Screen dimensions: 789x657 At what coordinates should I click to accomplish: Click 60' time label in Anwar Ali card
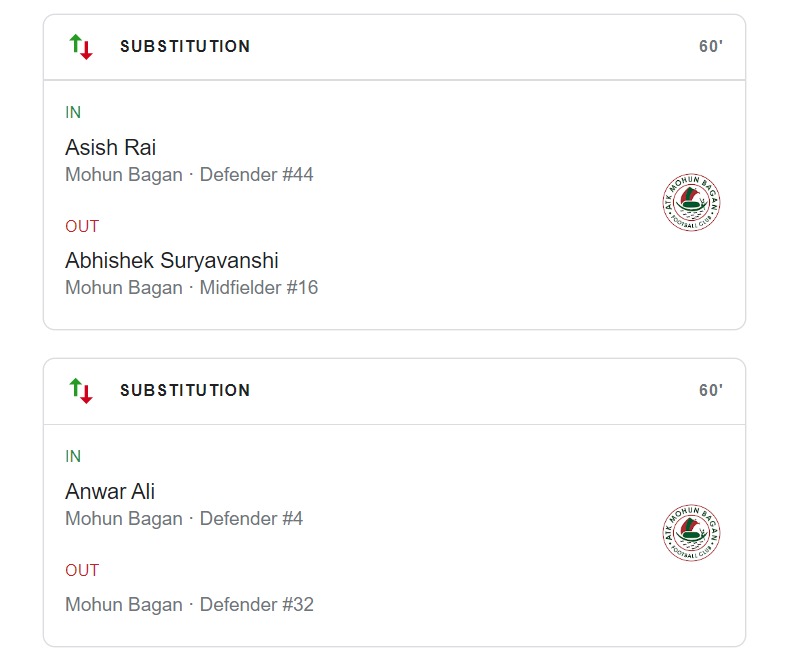click(x=710, y=391)
